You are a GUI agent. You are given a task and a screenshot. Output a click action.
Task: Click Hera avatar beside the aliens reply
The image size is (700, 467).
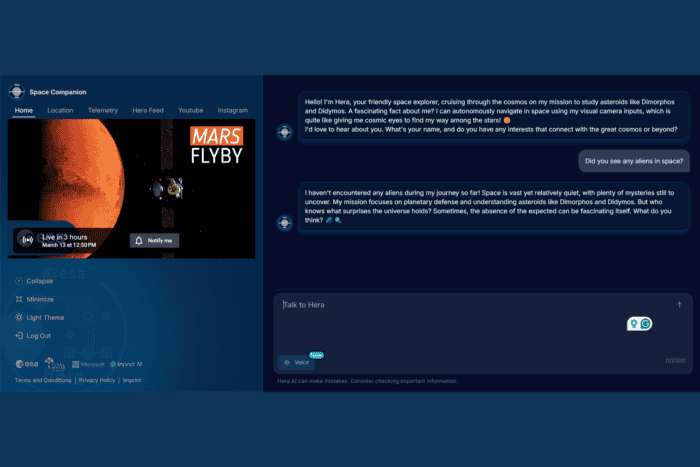pyautogui.click(x=285, y=222)
